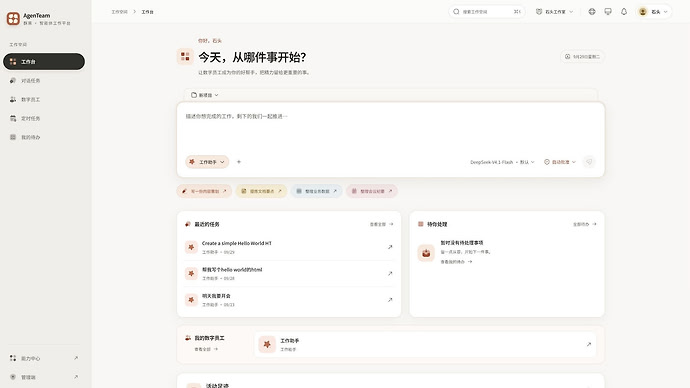Open the 石头 user account menu
Viewport: 690px width, 388px height.
click(654, 12)
